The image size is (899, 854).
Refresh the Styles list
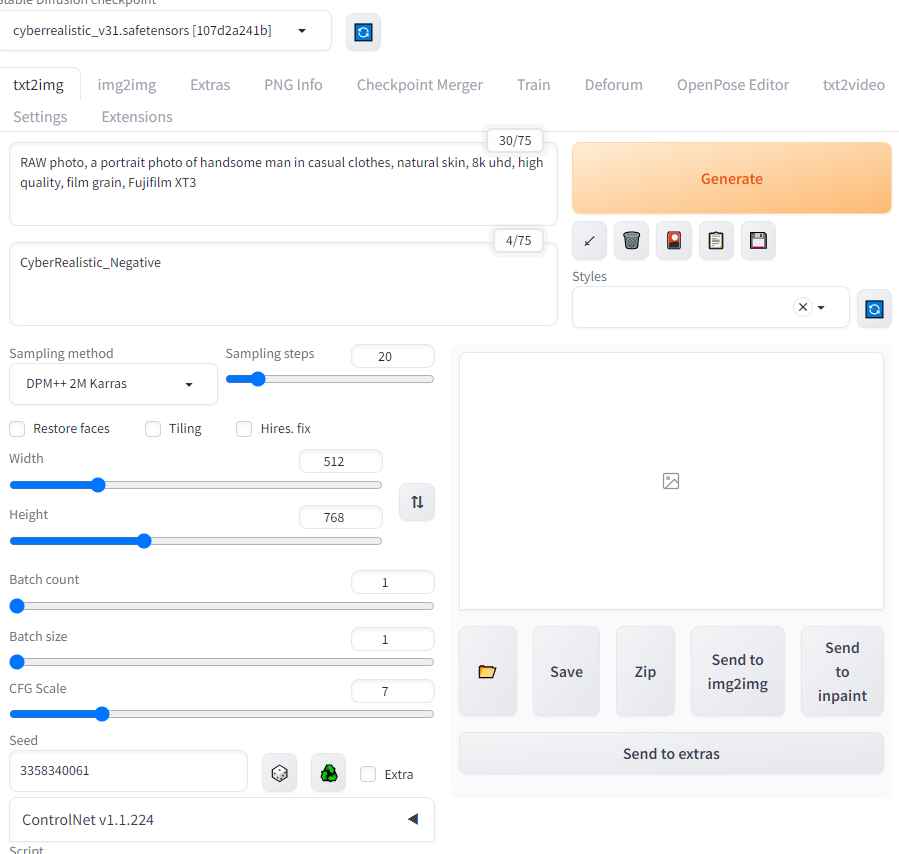click(x=874, y=310)
